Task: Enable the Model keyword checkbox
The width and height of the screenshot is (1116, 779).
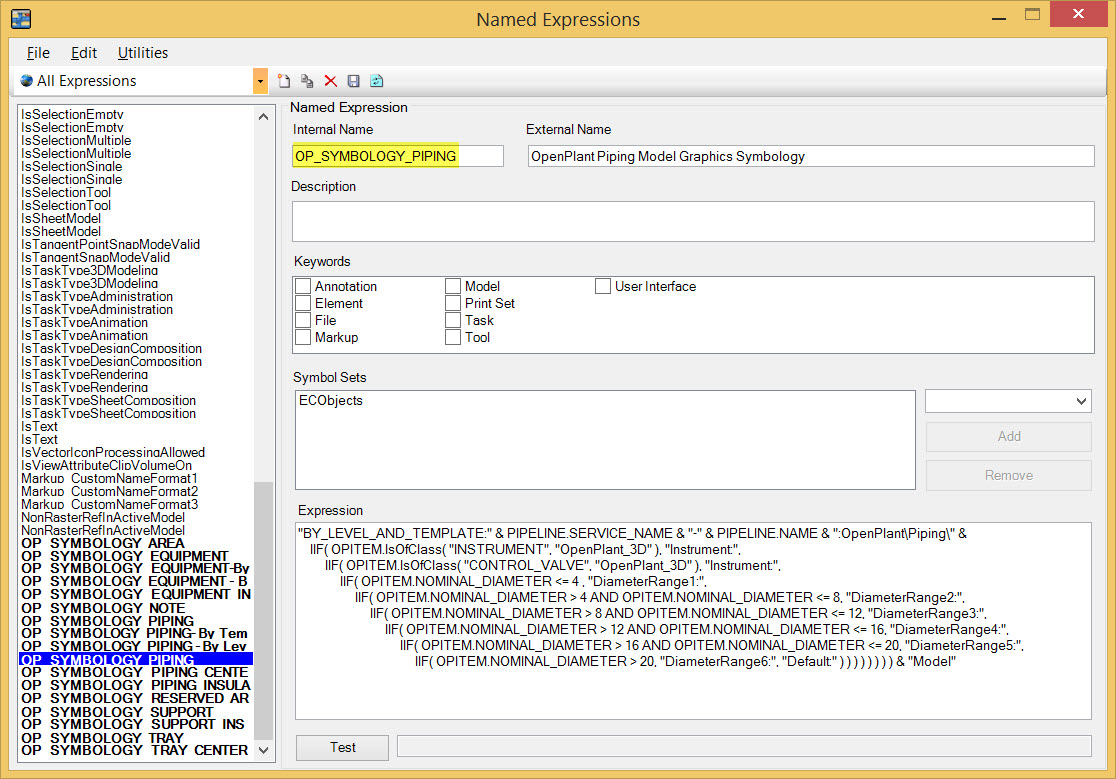Action: [x=453, y=286]
